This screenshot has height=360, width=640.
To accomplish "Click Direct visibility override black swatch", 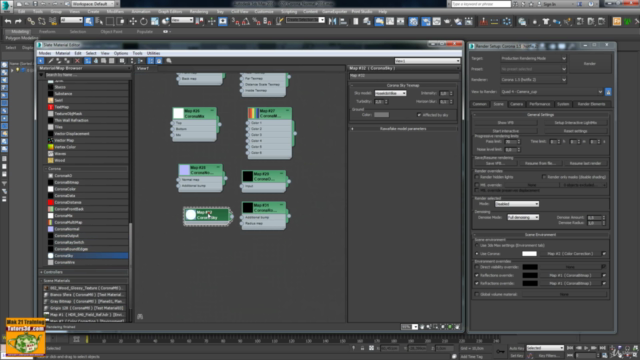I will (x=530, y=267).
